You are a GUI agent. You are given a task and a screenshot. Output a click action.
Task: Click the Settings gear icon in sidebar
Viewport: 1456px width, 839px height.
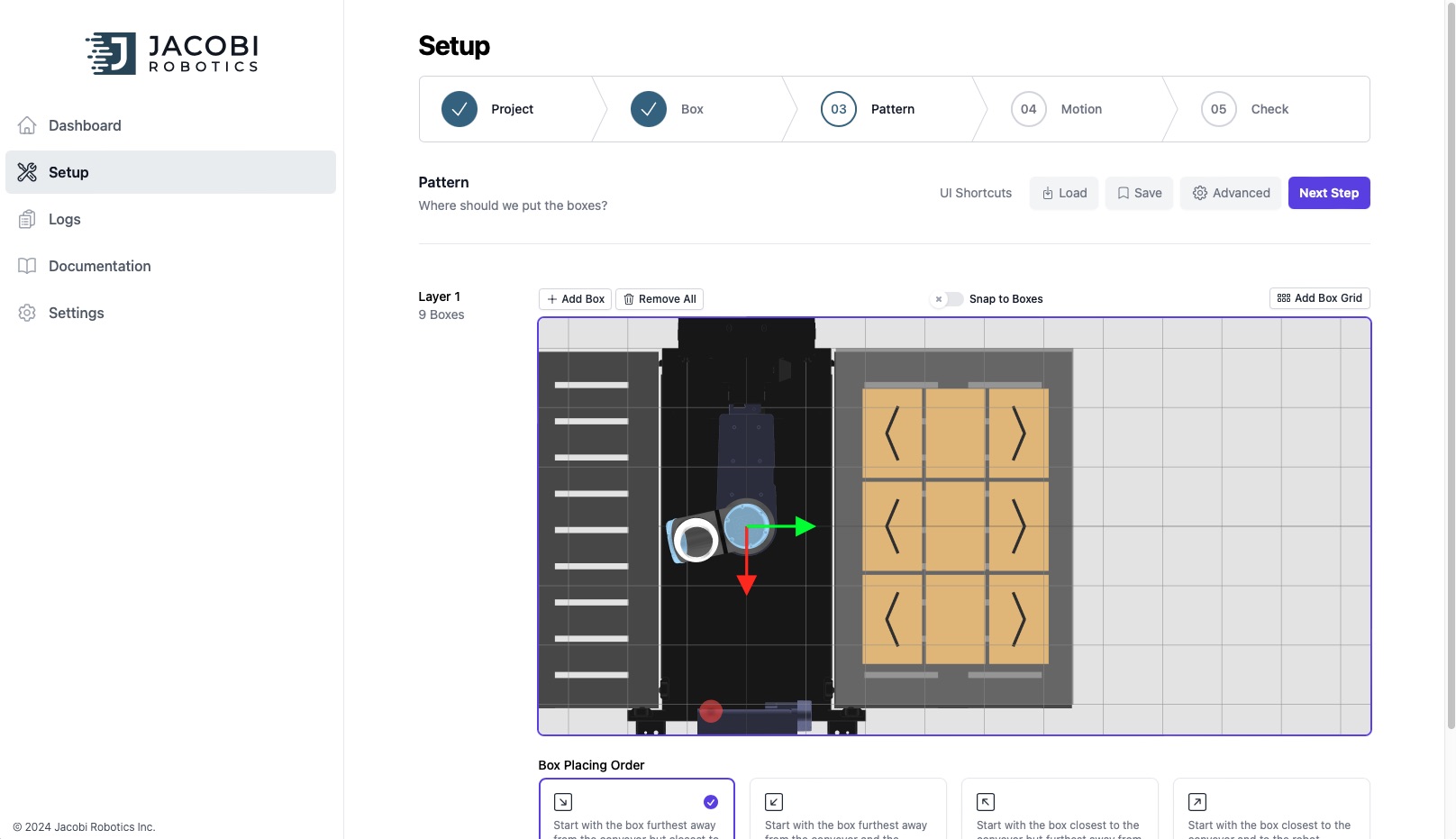click(27, 313)
